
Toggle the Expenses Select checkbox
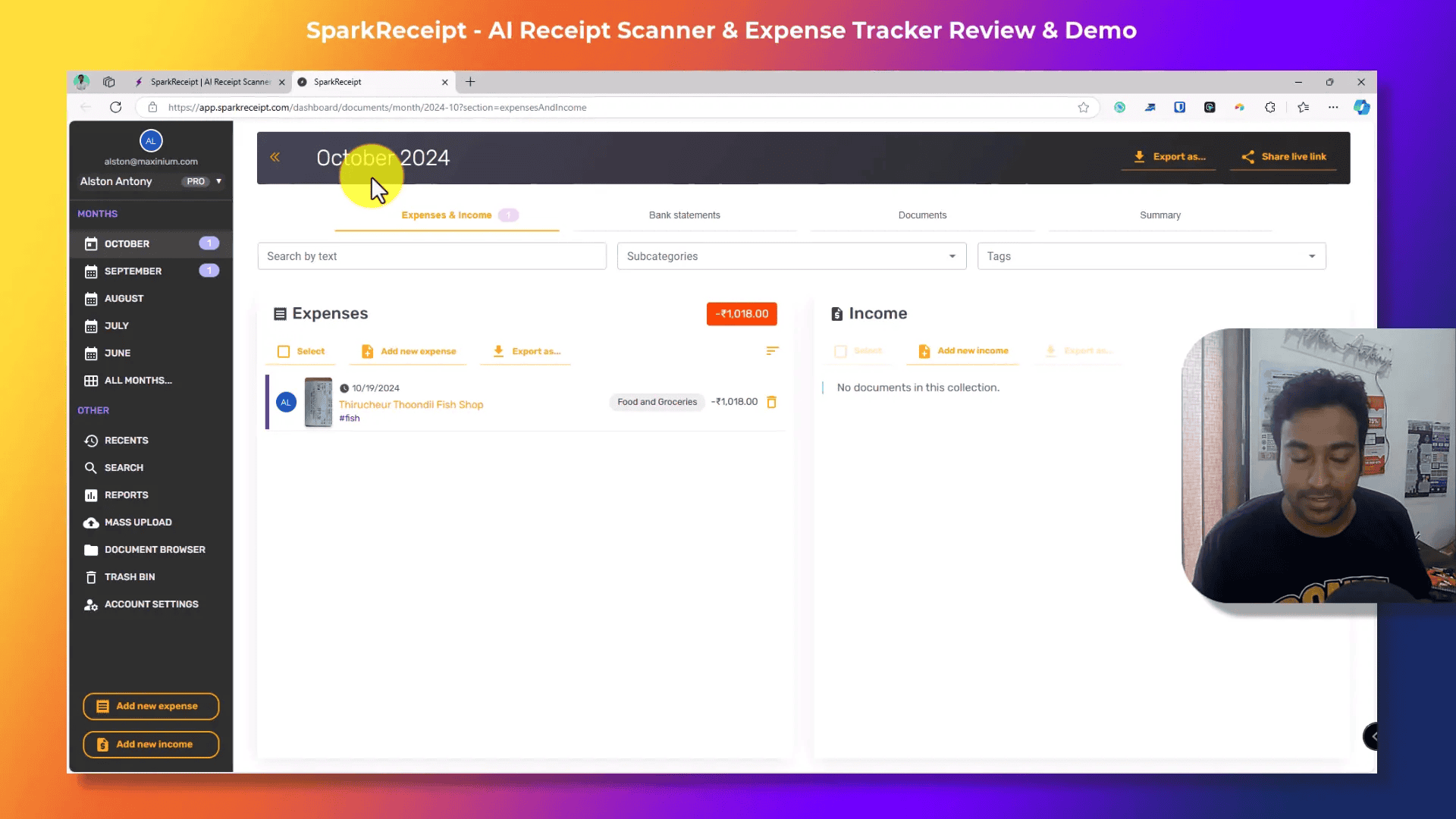284,351
